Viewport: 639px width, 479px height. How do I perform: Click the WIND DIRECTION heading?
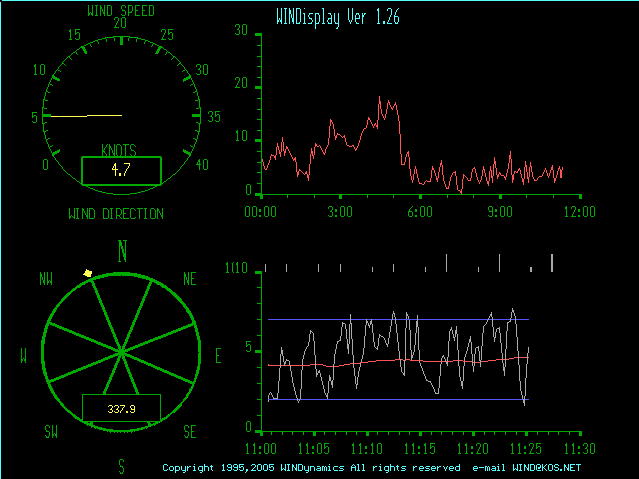coord(116,214)
